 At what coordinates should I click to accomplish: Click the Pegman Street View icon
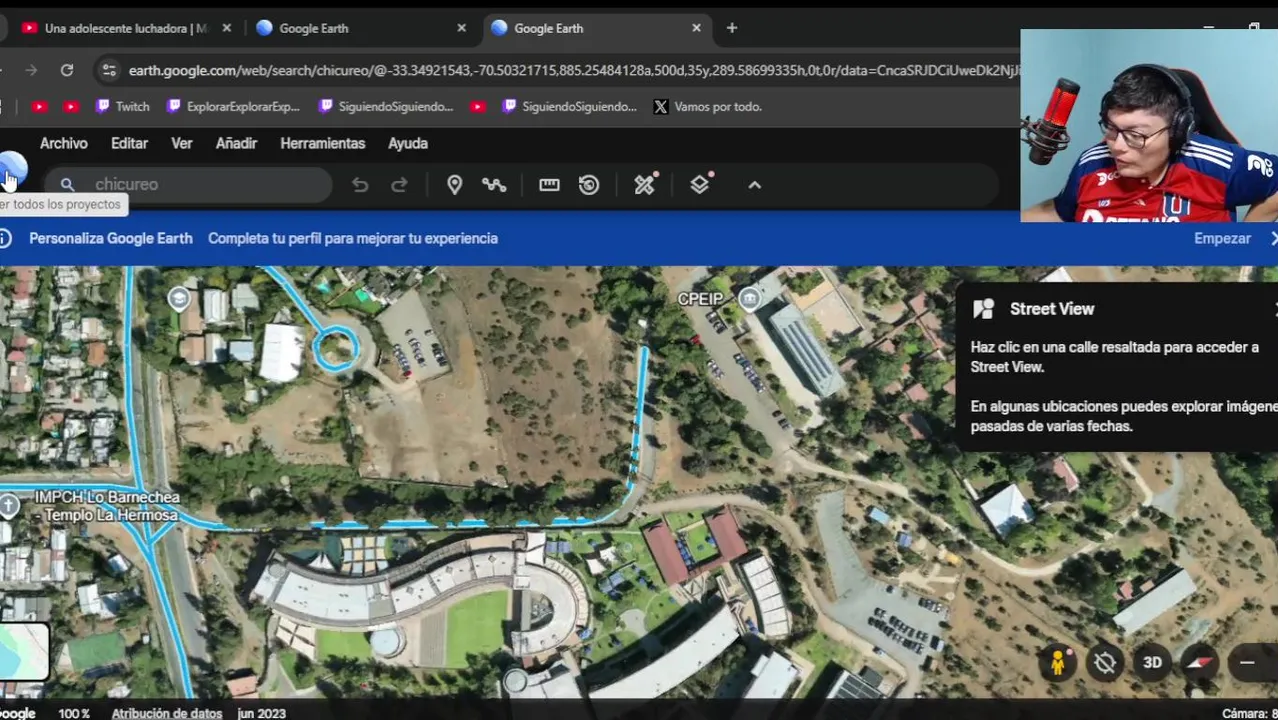pyautogui.click(x=1058, y=662)
